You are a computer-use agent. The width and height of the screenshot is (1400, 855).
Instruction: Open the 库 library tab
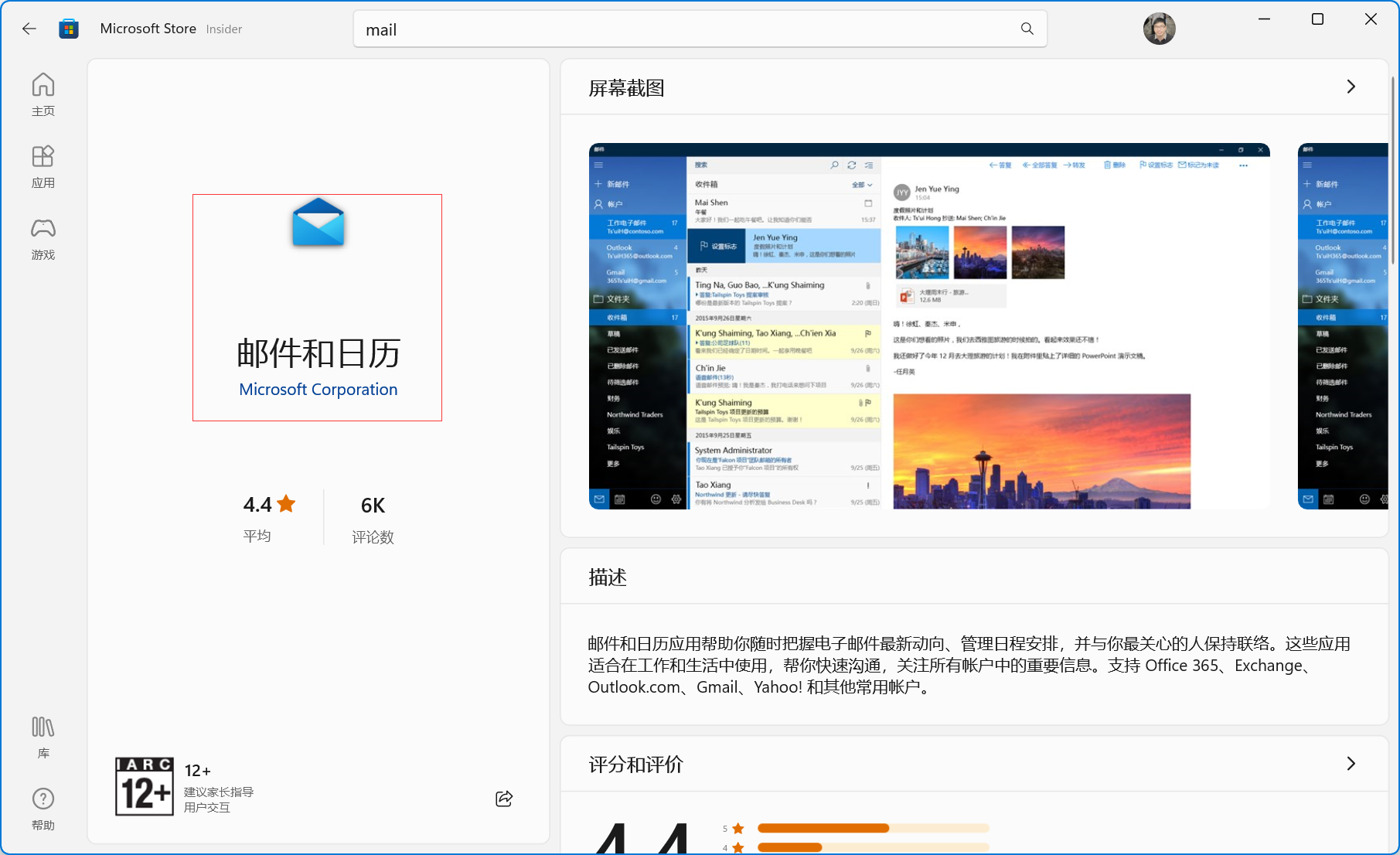point(43,737)
